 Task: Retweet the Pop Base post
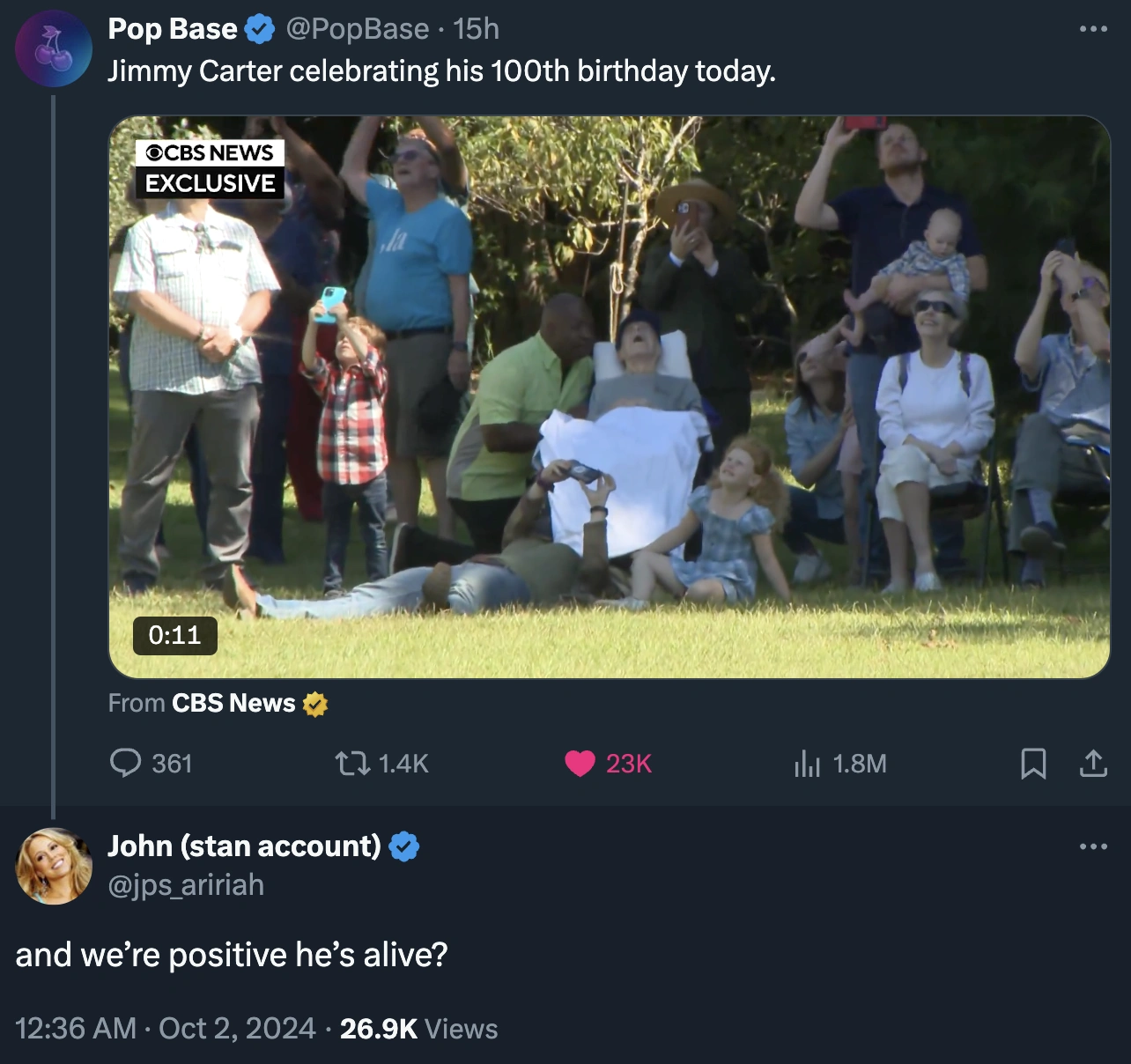[x=353, y=763]
